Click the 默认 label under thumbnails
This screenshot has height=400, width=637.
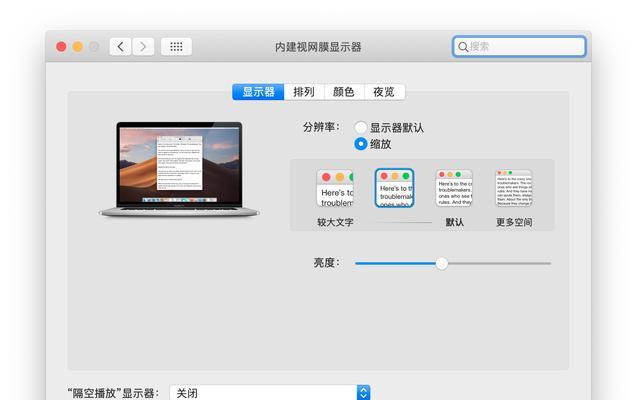[x=454, y=222]
